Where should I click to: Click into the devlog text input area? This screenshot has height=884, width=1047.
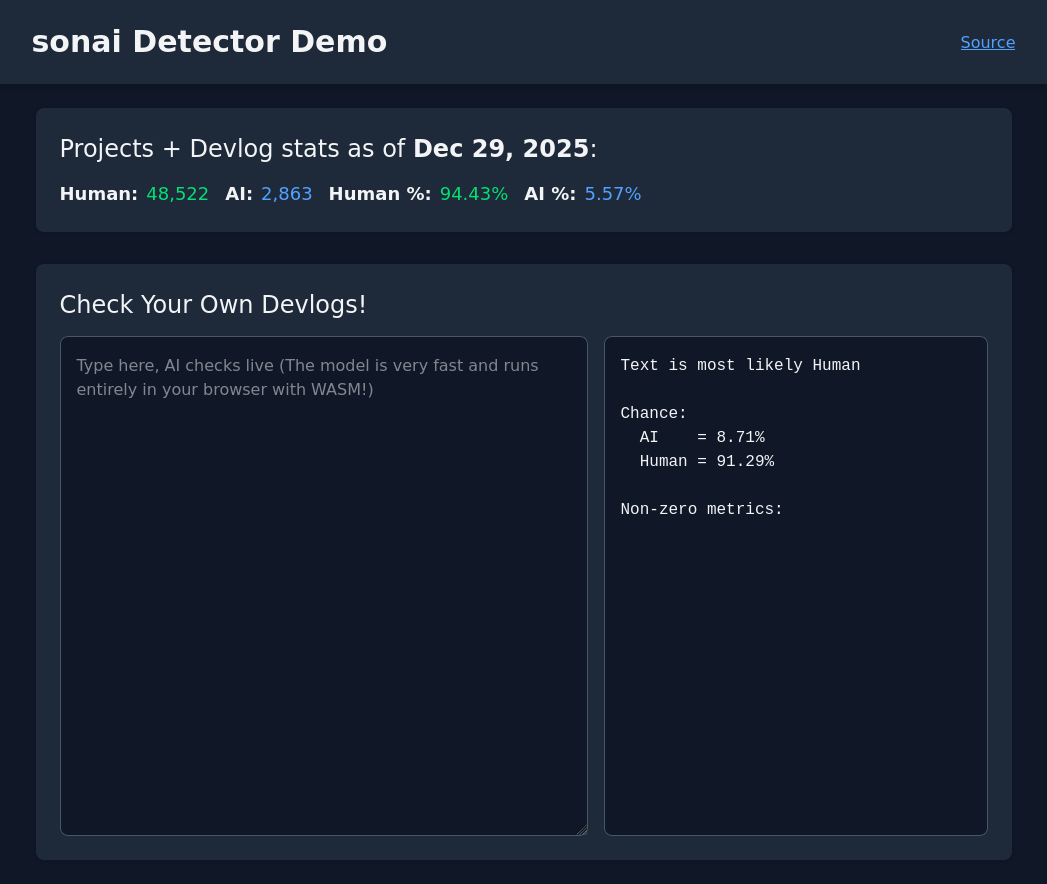323,585
